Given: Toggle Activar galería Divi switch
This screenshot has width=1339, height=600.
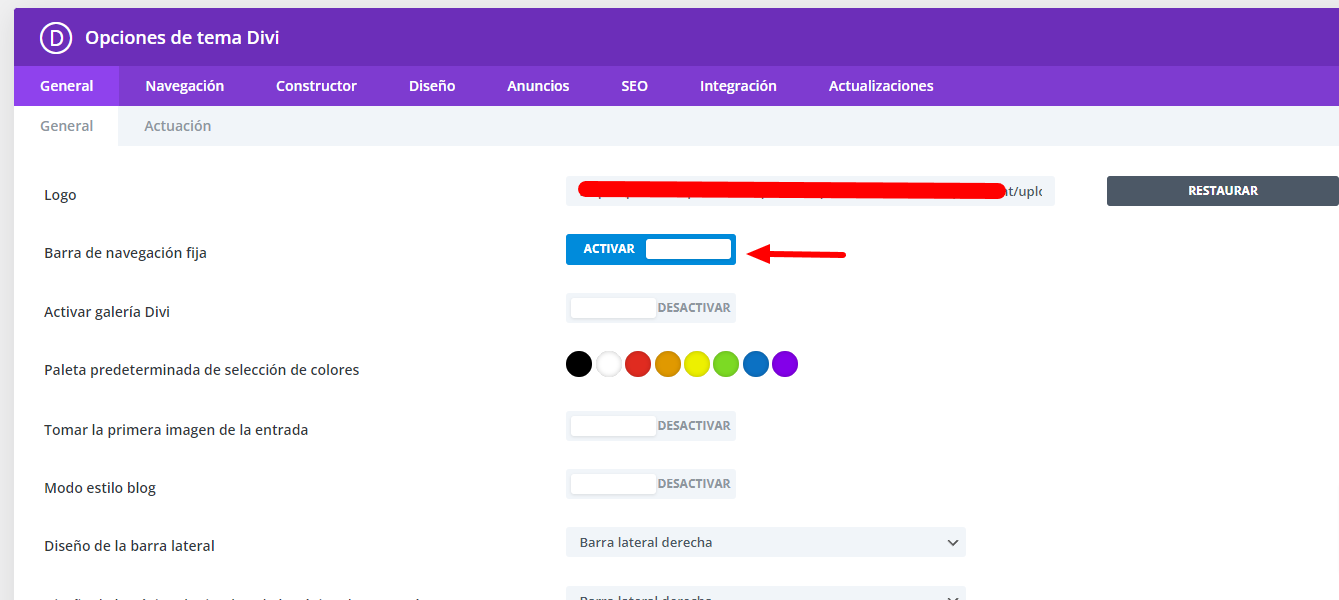Looking at the screenshot, I should point(651,308).
